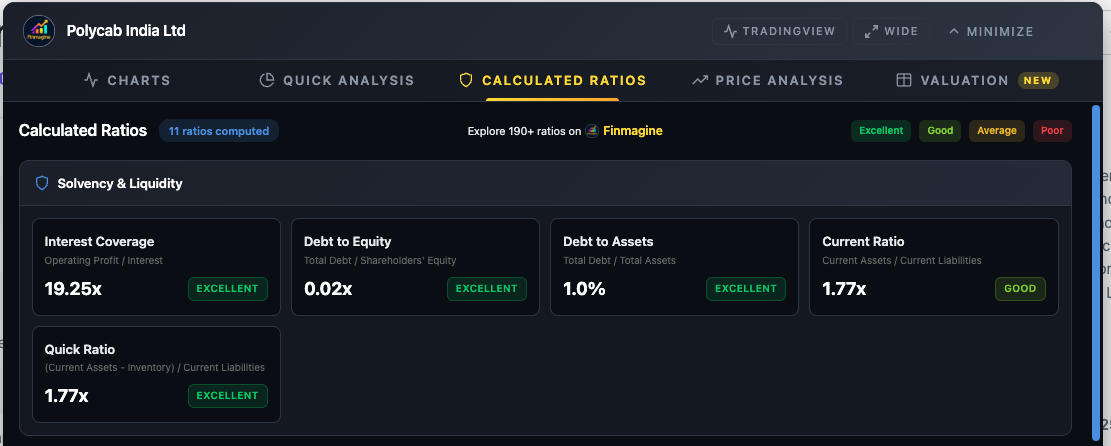
Task: Follow the Finmagine link for 190+ ratios
Action: click(x=632, y=130)
